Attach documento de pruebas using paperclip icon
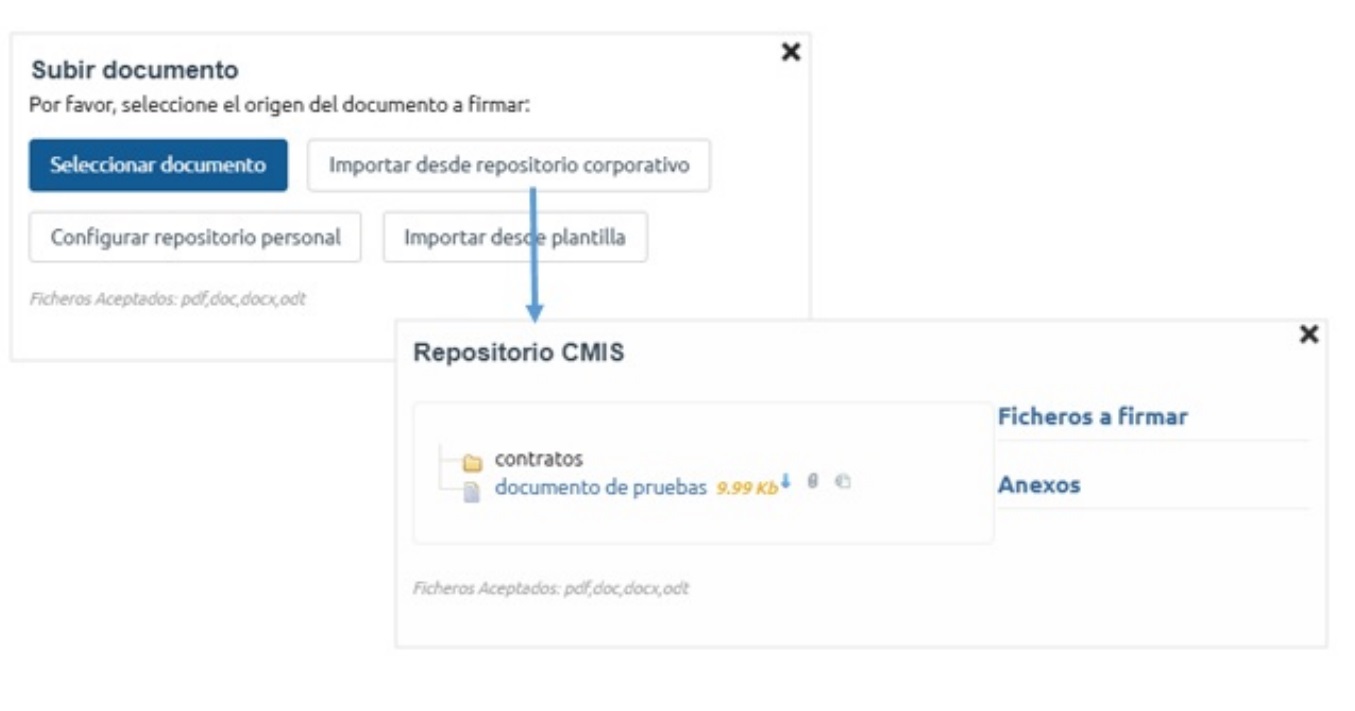This screenshot has width=1355, height=711. pos(813,481)
